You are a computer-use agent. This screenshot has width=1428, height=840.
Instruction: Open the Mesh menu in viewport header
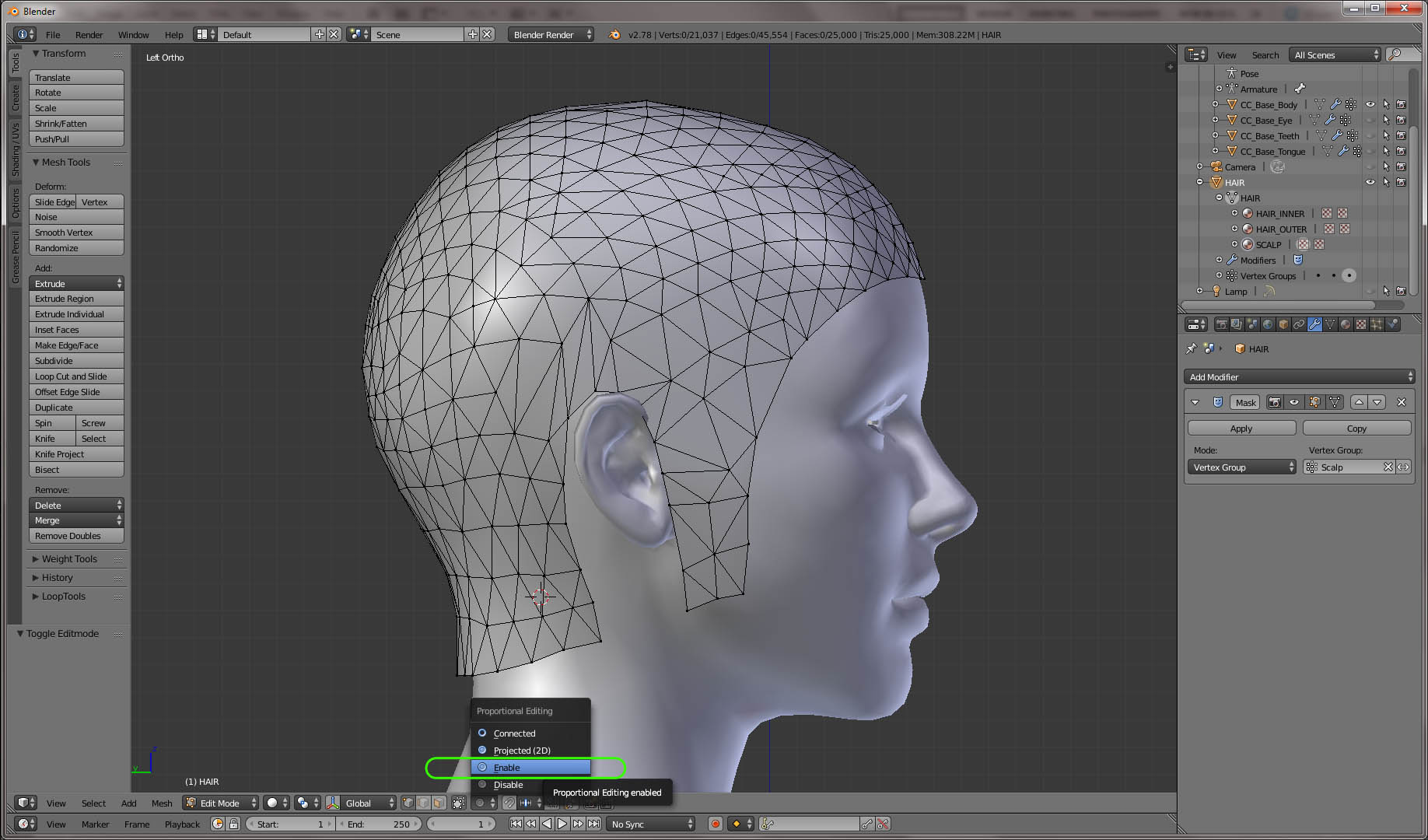162,803
